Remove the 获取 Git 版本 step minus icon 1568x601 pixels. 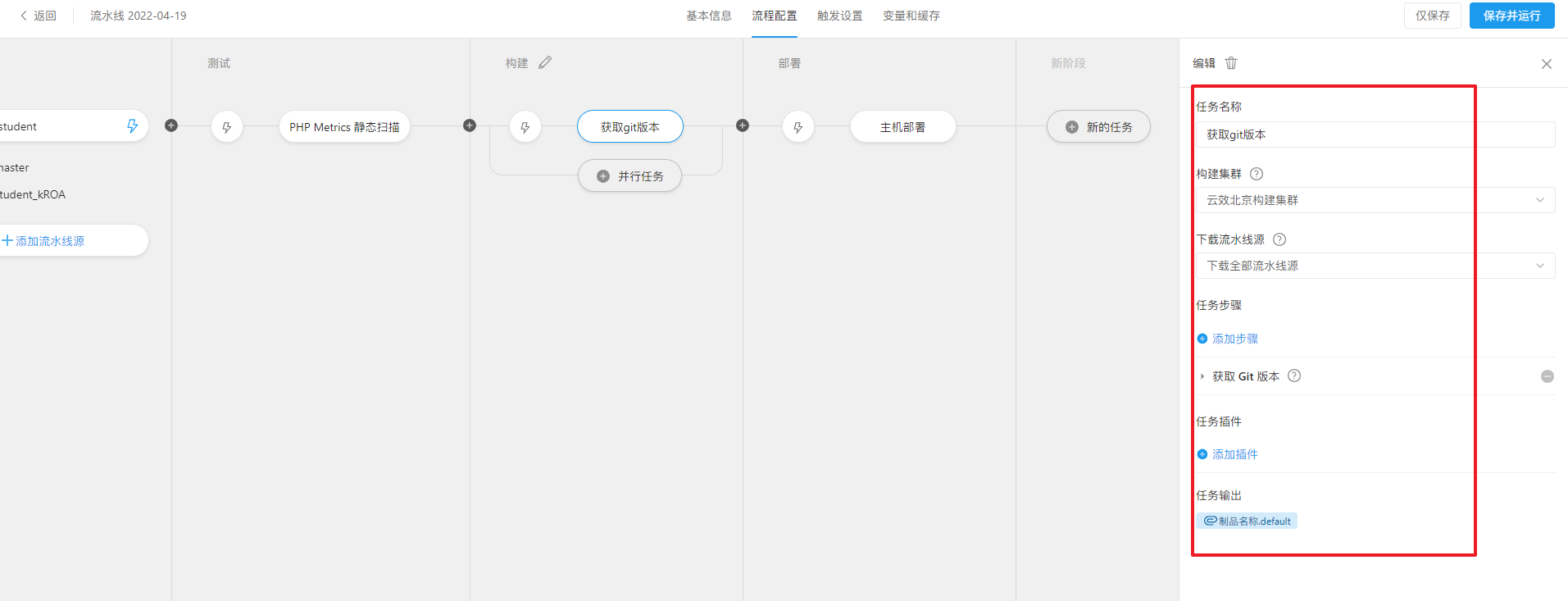pyautogui.click(x=1548, y=376)
